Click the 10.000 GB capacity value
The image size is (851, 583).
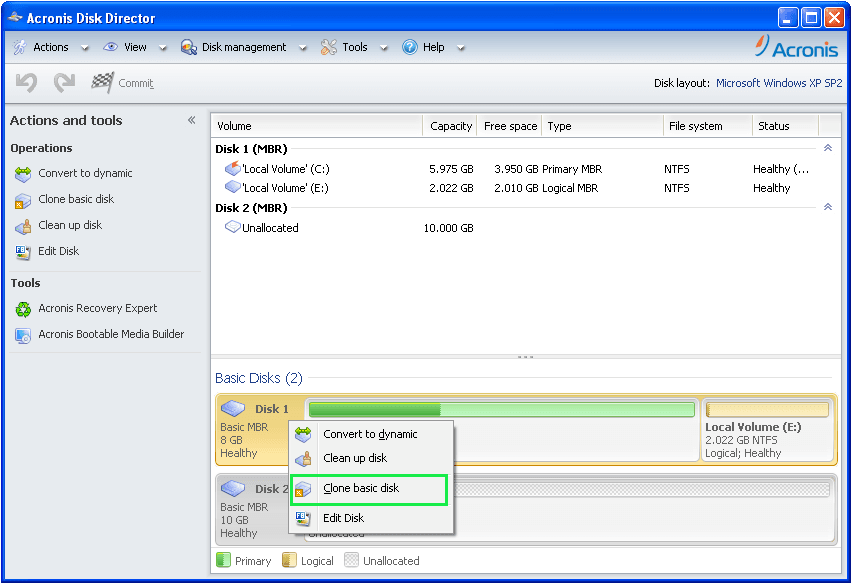point(448,228)
